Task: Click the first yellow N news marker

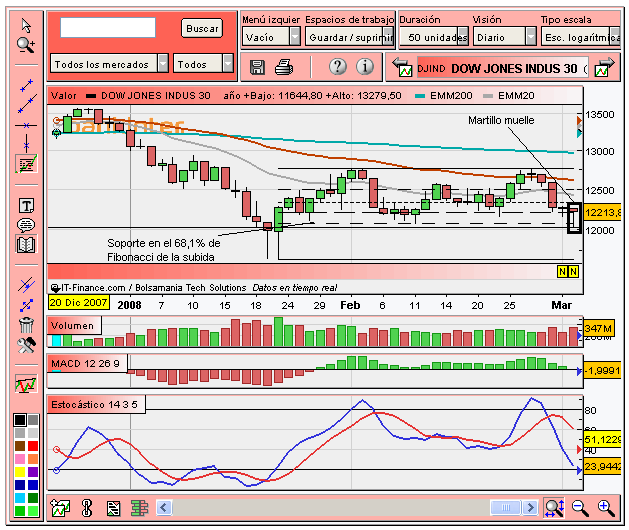Action: 562,272
